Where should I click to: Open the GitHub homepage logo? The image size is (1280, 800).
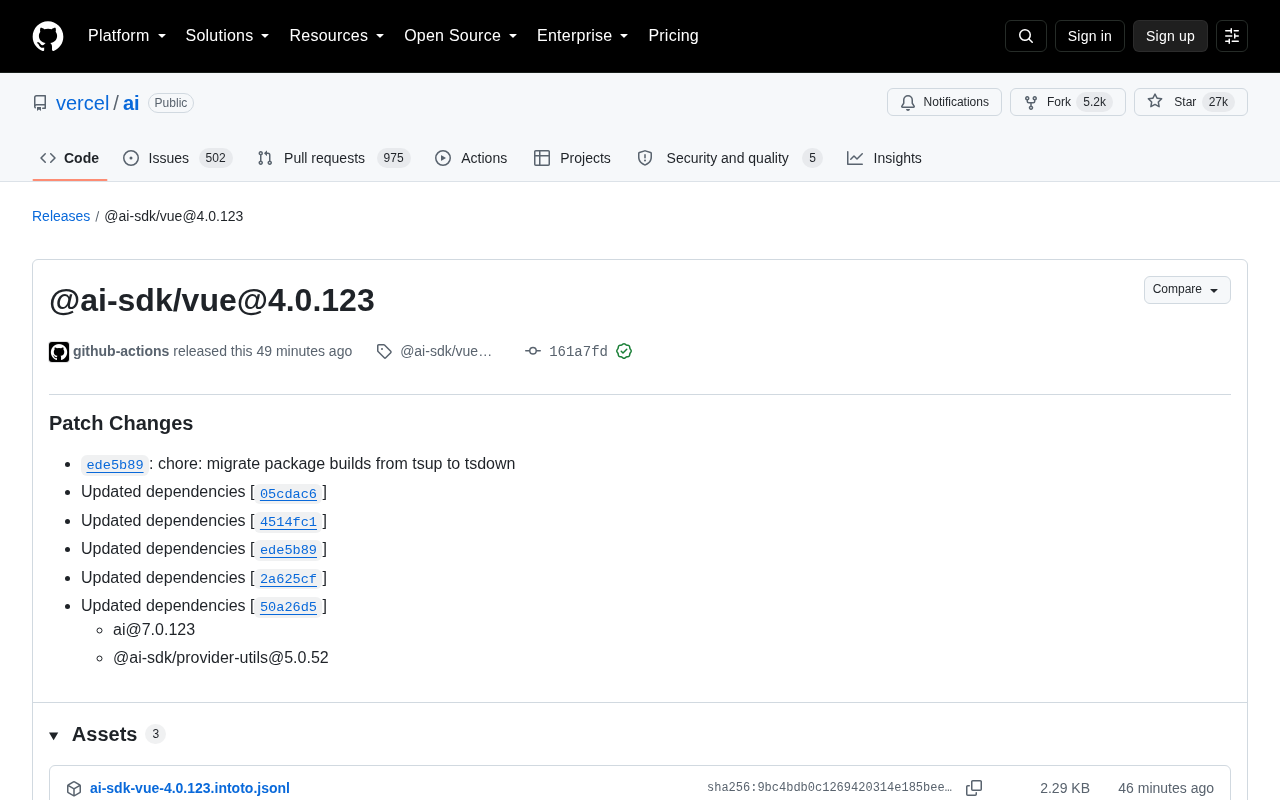(x=48, y=36)
